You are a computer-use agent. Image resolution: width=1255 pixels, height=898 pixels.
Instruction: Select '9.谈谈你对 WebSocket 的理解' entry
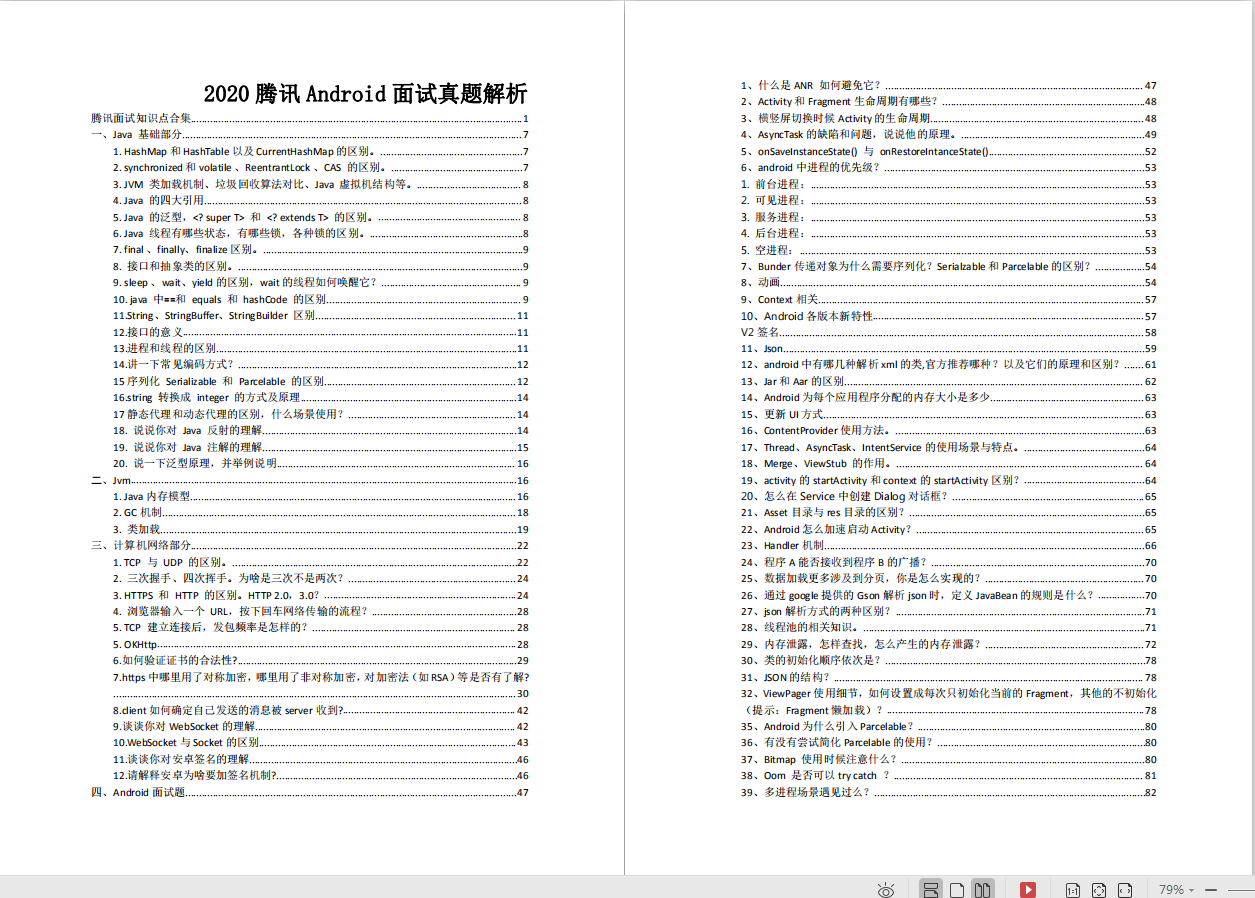pyautogui.click(x=320, y=726)
